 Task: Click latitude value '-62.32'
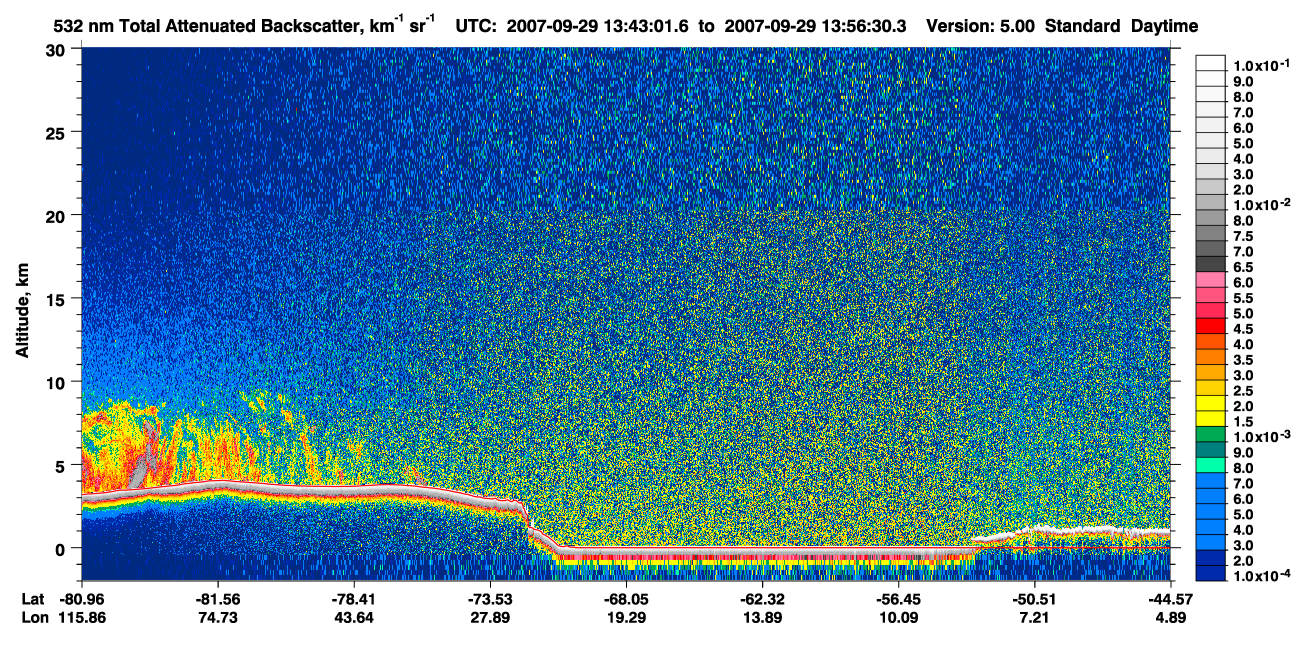click(762, 599)
